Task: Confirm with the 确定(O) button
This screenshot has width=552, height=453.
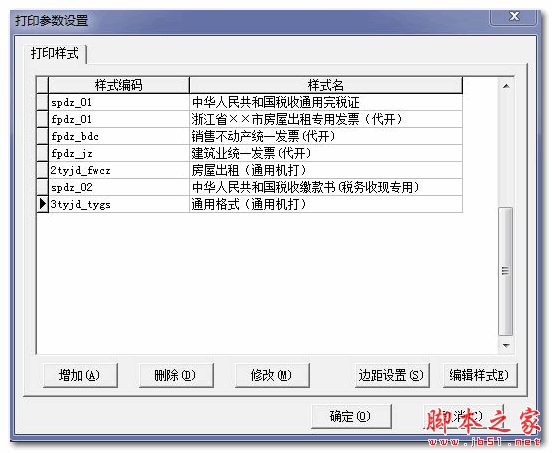Action: pyautogui.click(x=351, y=416)
